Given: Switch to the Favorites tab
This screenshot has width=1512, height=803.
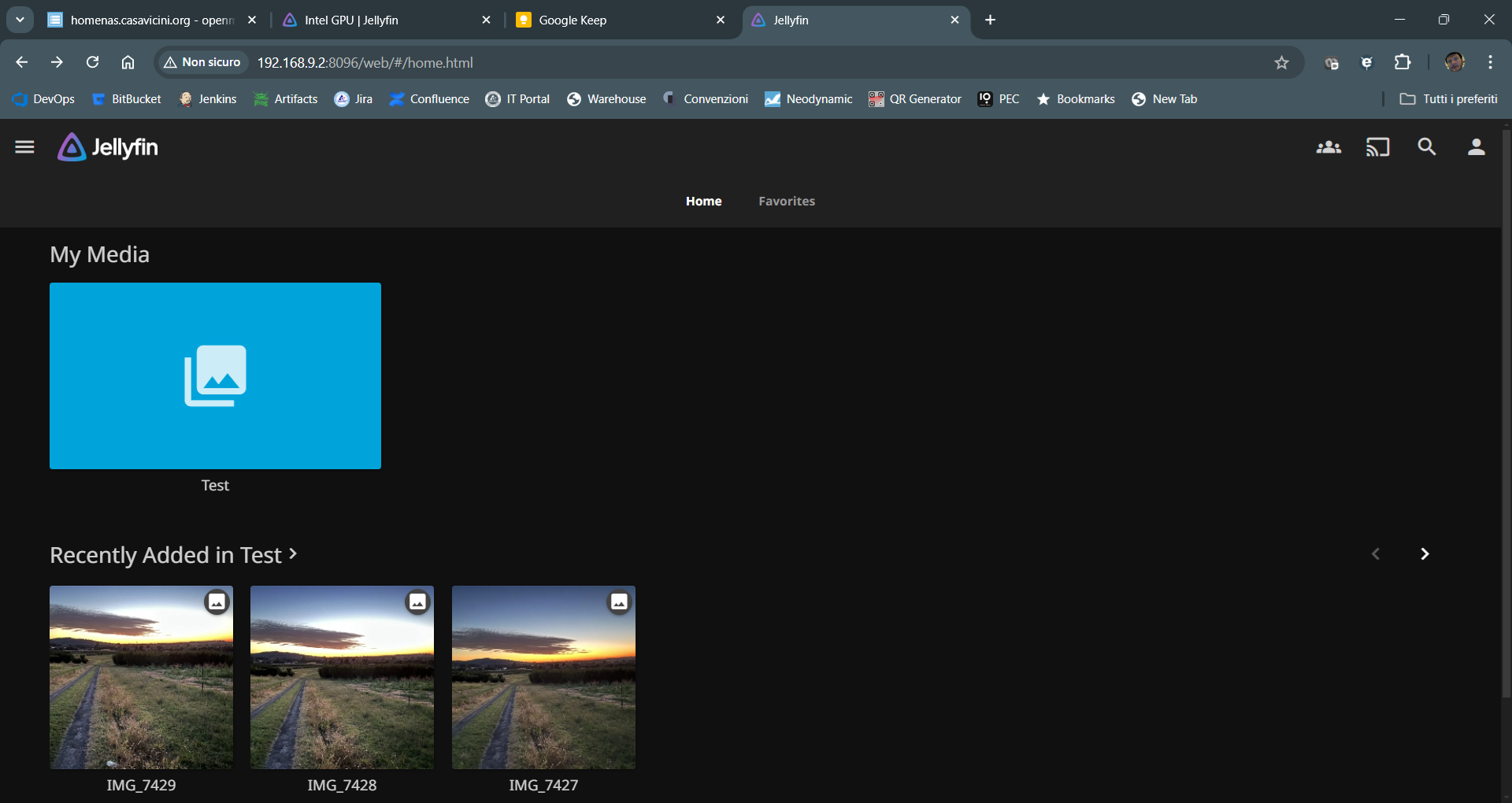Looking at the screenshot, I should pos(786,202).
